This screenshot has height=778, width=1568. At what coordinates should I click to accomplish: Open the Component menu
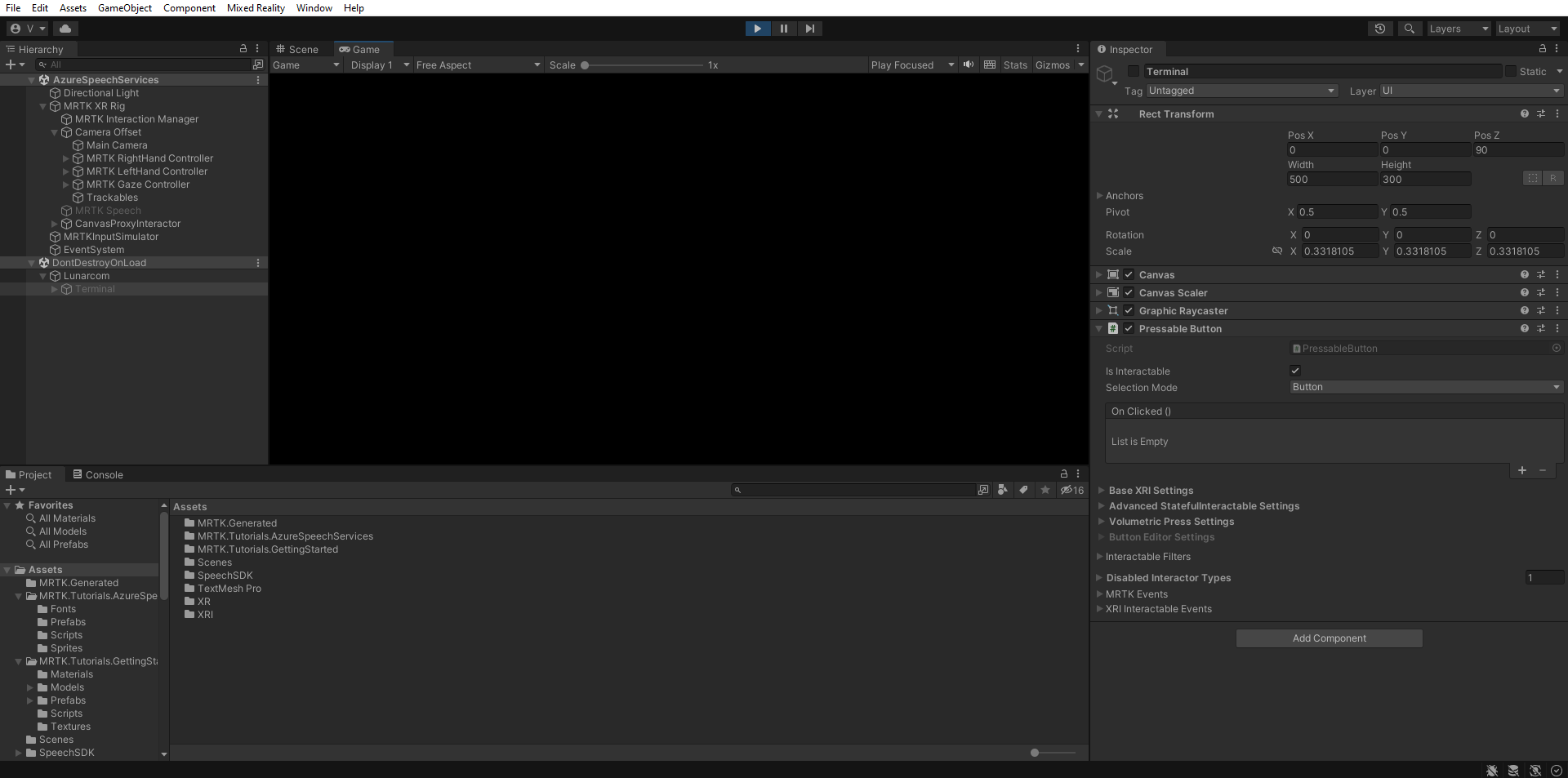(189, 8)
